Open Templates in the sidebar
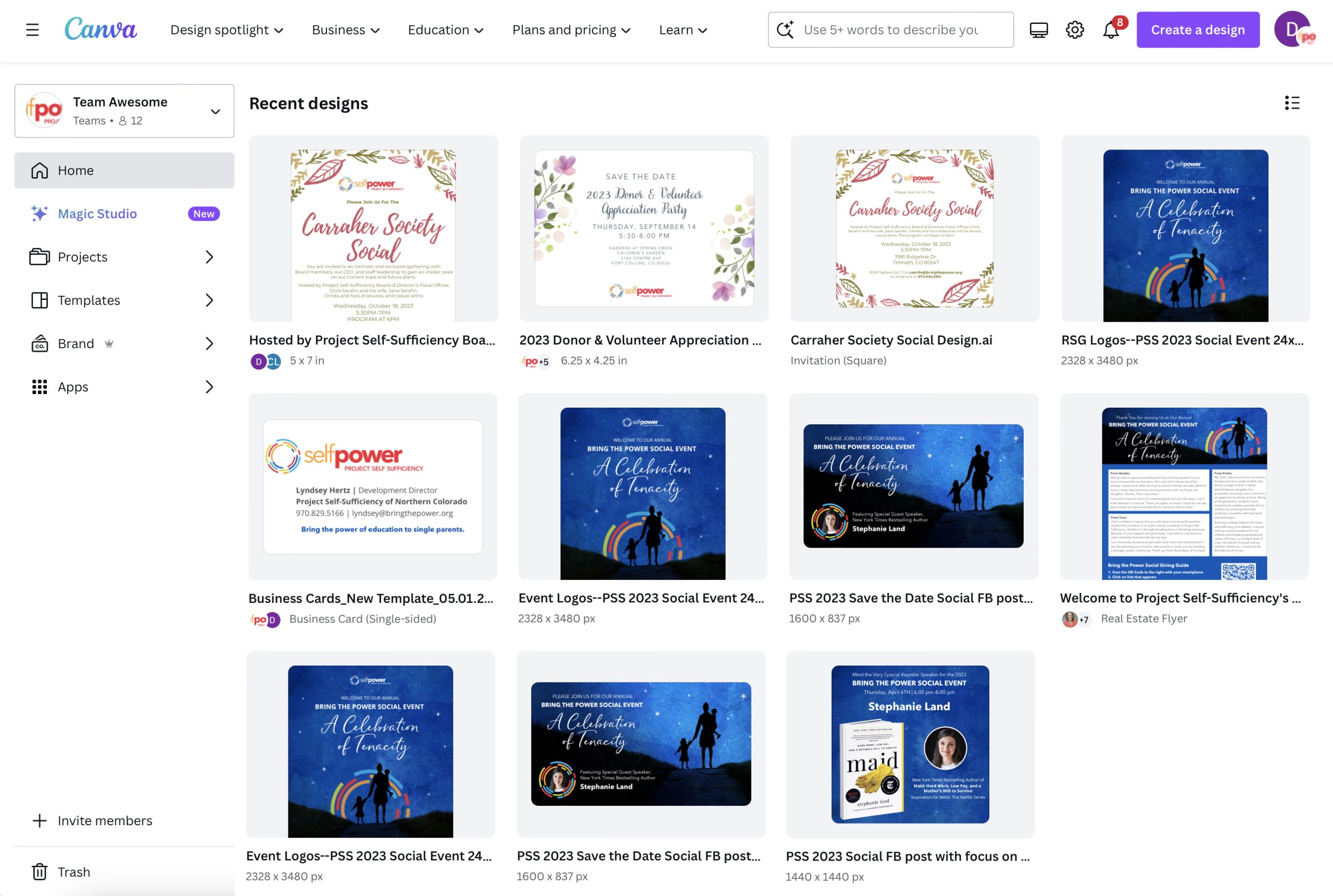Screen dimensions: 1333x896 (x=124, y=300)
